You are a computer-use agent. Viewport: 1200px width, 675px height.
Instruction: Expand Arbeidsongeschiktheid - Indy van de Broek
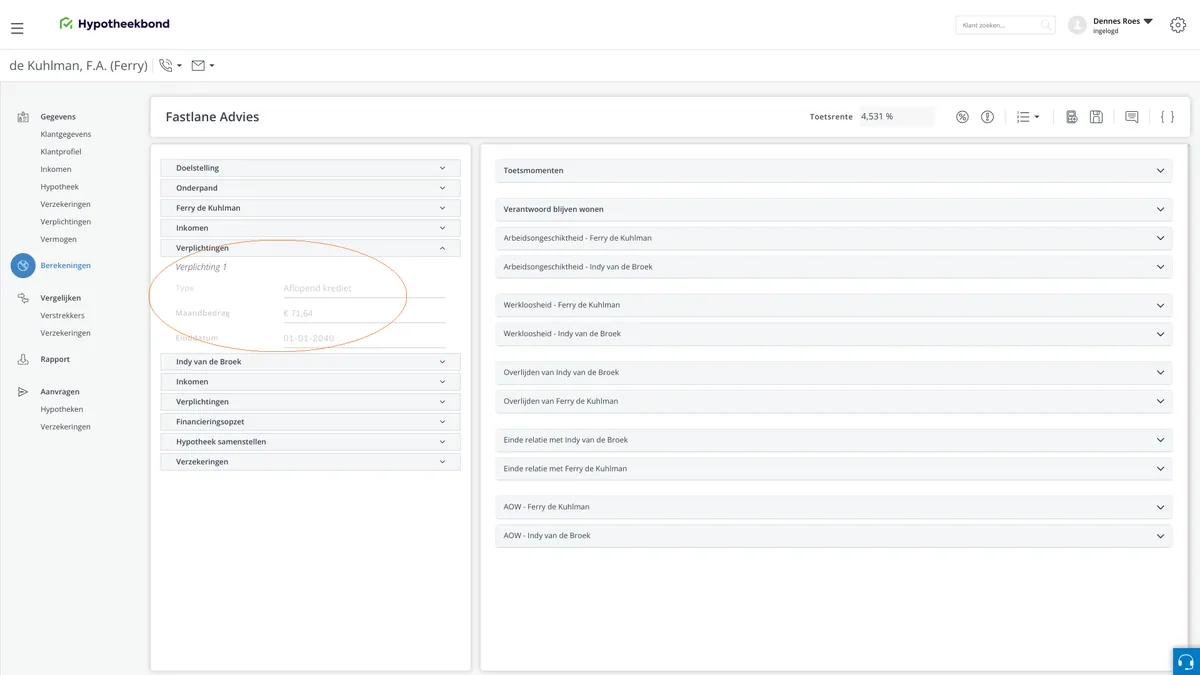(834, 267)
